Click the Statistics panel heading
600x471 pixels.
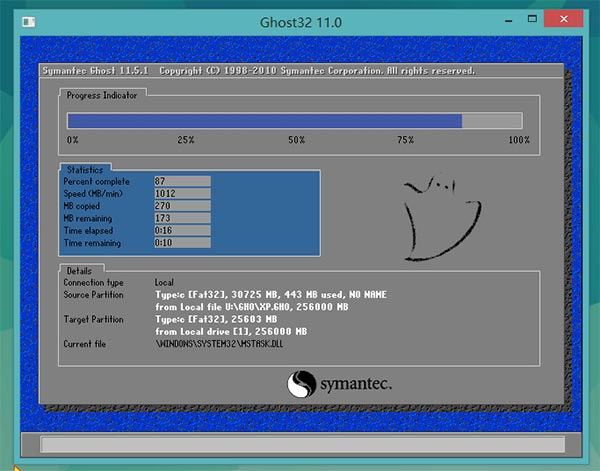click(85, 170)
